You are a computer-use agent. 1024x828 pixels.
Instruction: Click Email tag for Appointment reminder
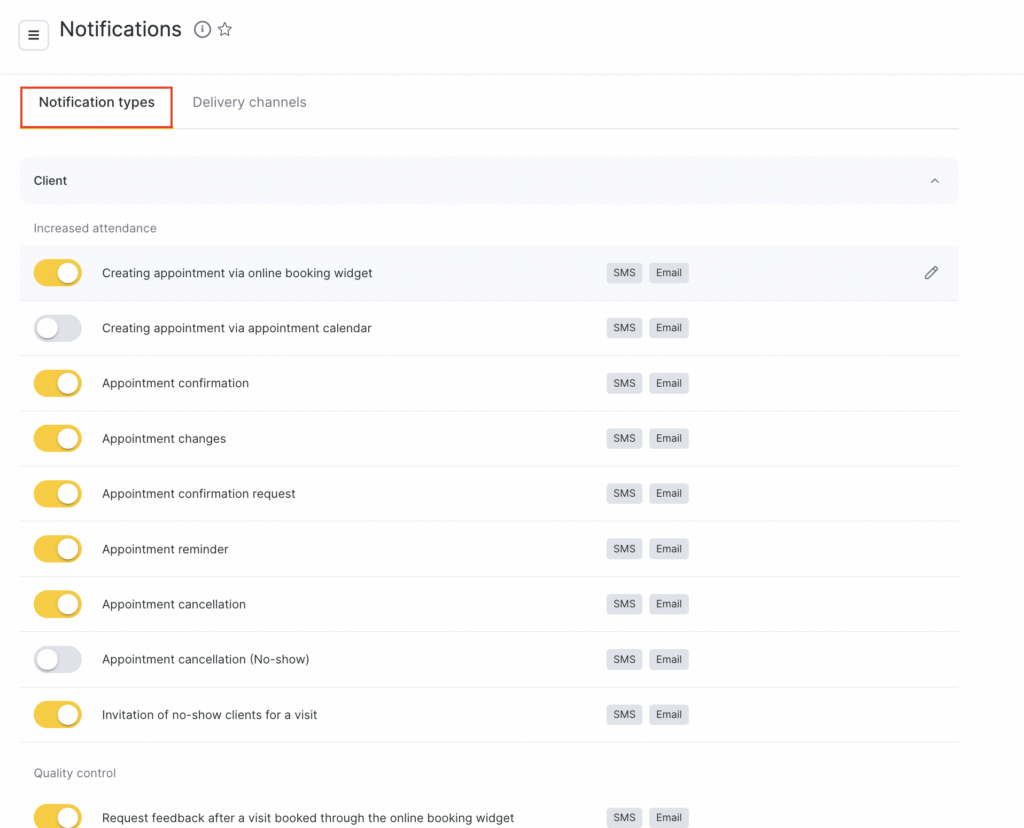668,549
